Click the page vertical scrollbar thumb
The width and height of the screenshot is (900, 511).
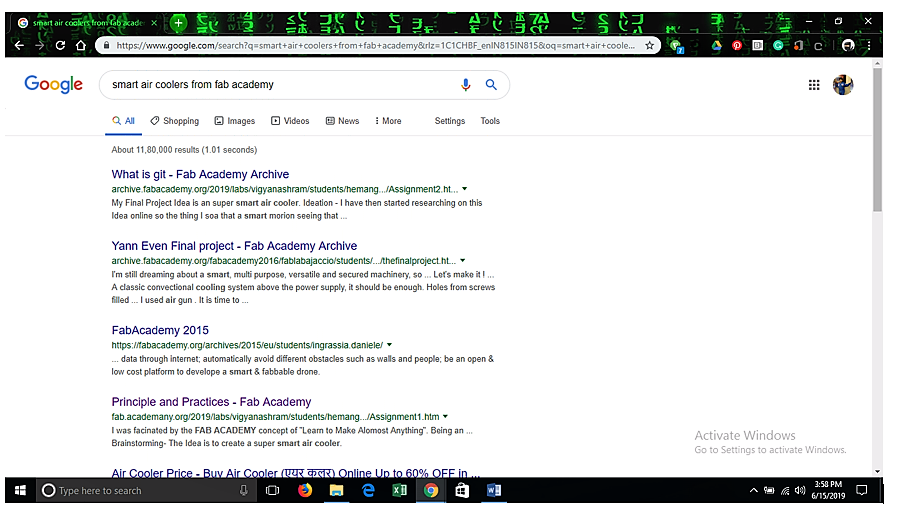[x=877, y=141]
